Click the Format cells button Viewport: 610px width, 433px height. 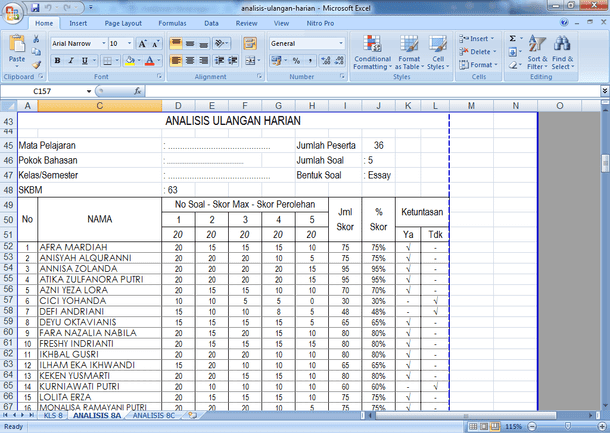tap(479, 65)
